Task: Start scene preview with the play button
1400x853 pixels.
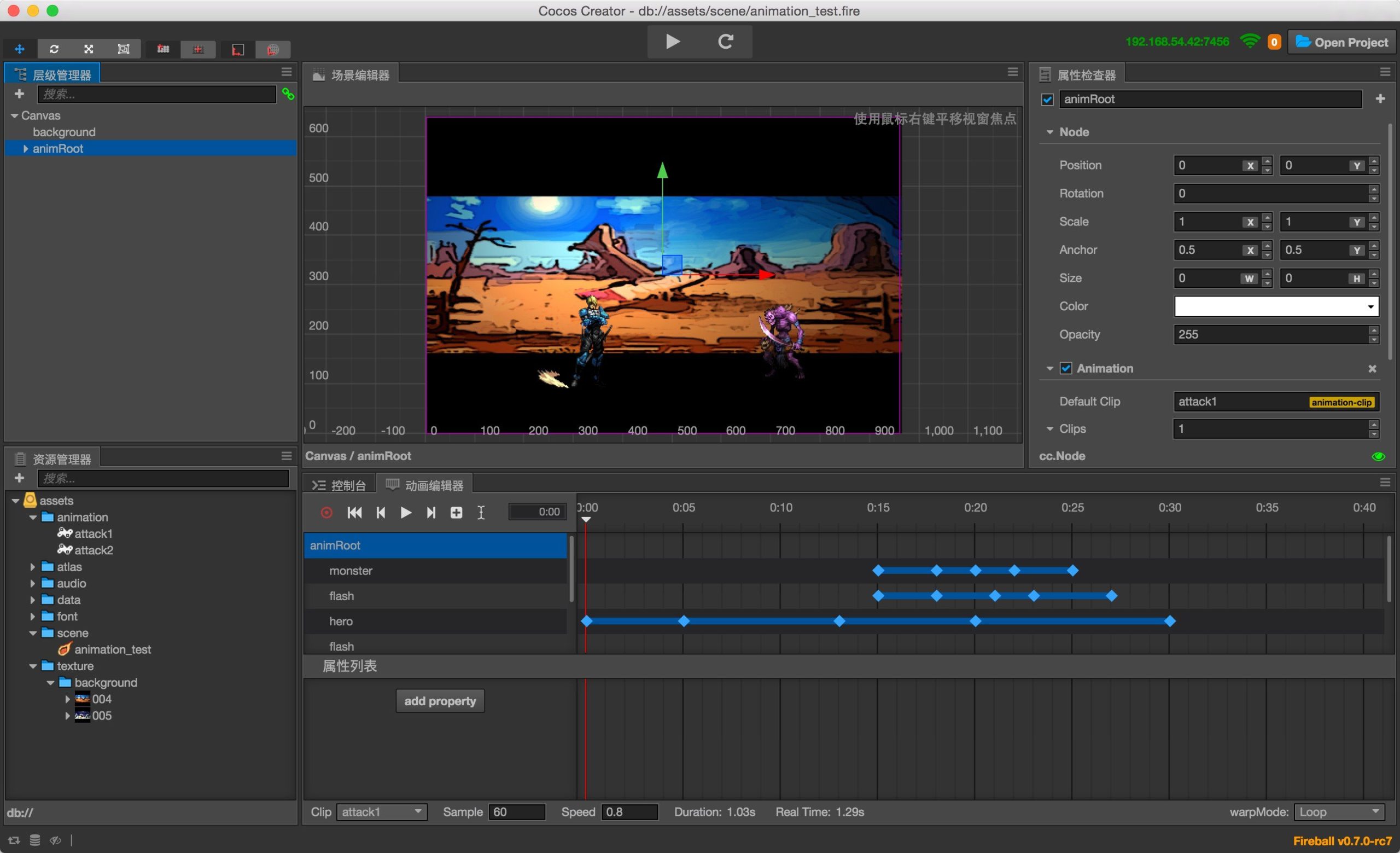Action: point(673,42)
